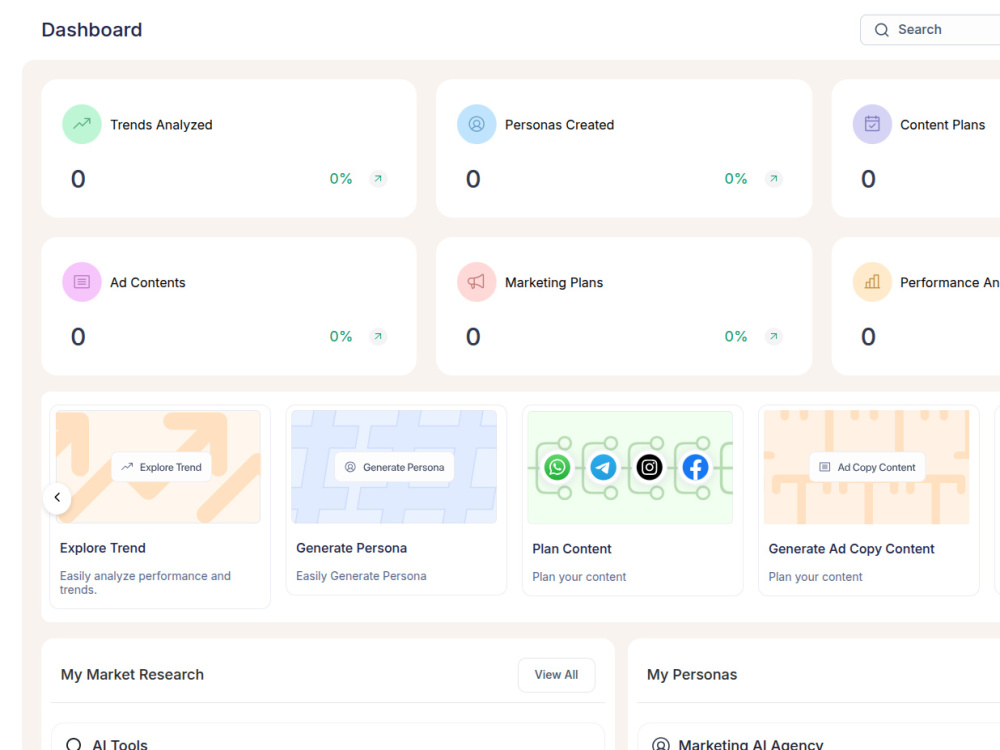
Task: Click the 0% value on Marketing Plans
Action: point(736,336)
